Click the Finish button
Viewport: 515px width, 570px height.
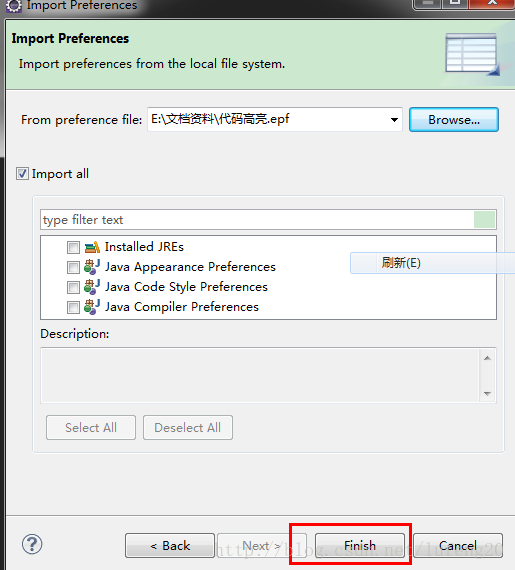pyautogui.click(x=360, y=545)
